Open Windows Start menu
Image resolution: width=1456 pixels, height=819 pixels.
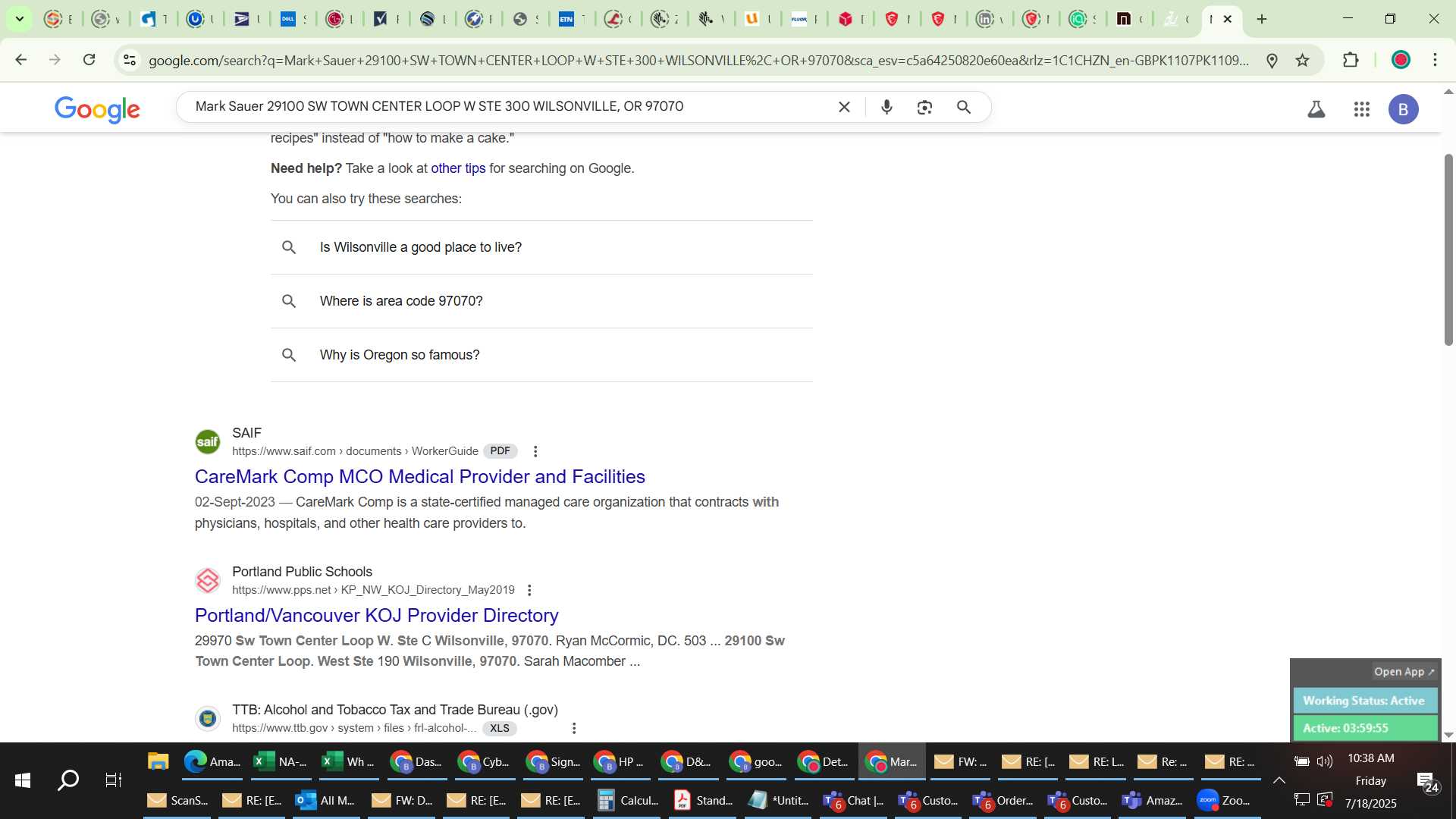pyautogui.click(x=23, y=780)
